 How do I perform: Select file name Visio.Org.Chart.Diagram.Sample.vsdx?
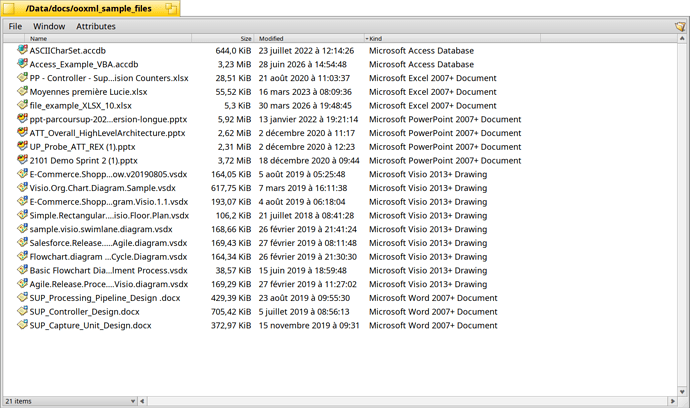tap(103, 188)
